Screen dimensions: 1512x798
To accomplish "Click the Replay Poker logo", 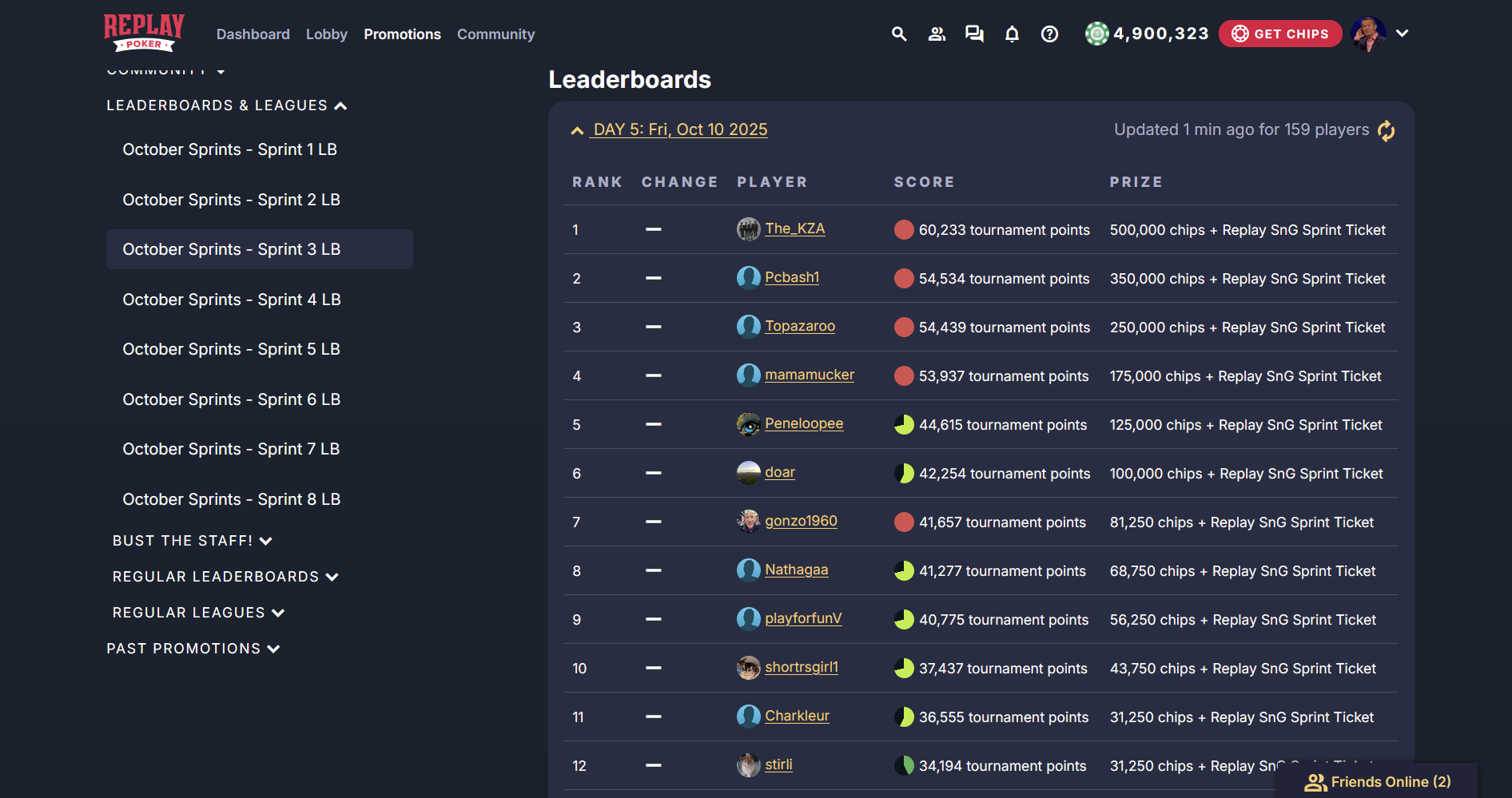I will tap(144, 33).
